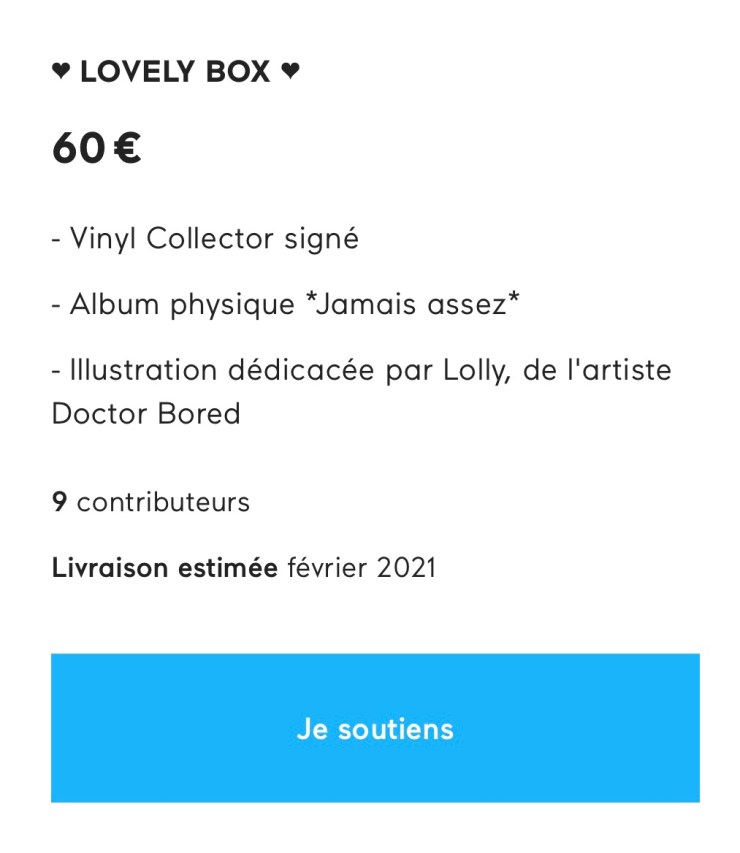Screen dimensions: 740x853
Task: Click the Vinyl Collector signé line
Action: pos(205,239)
